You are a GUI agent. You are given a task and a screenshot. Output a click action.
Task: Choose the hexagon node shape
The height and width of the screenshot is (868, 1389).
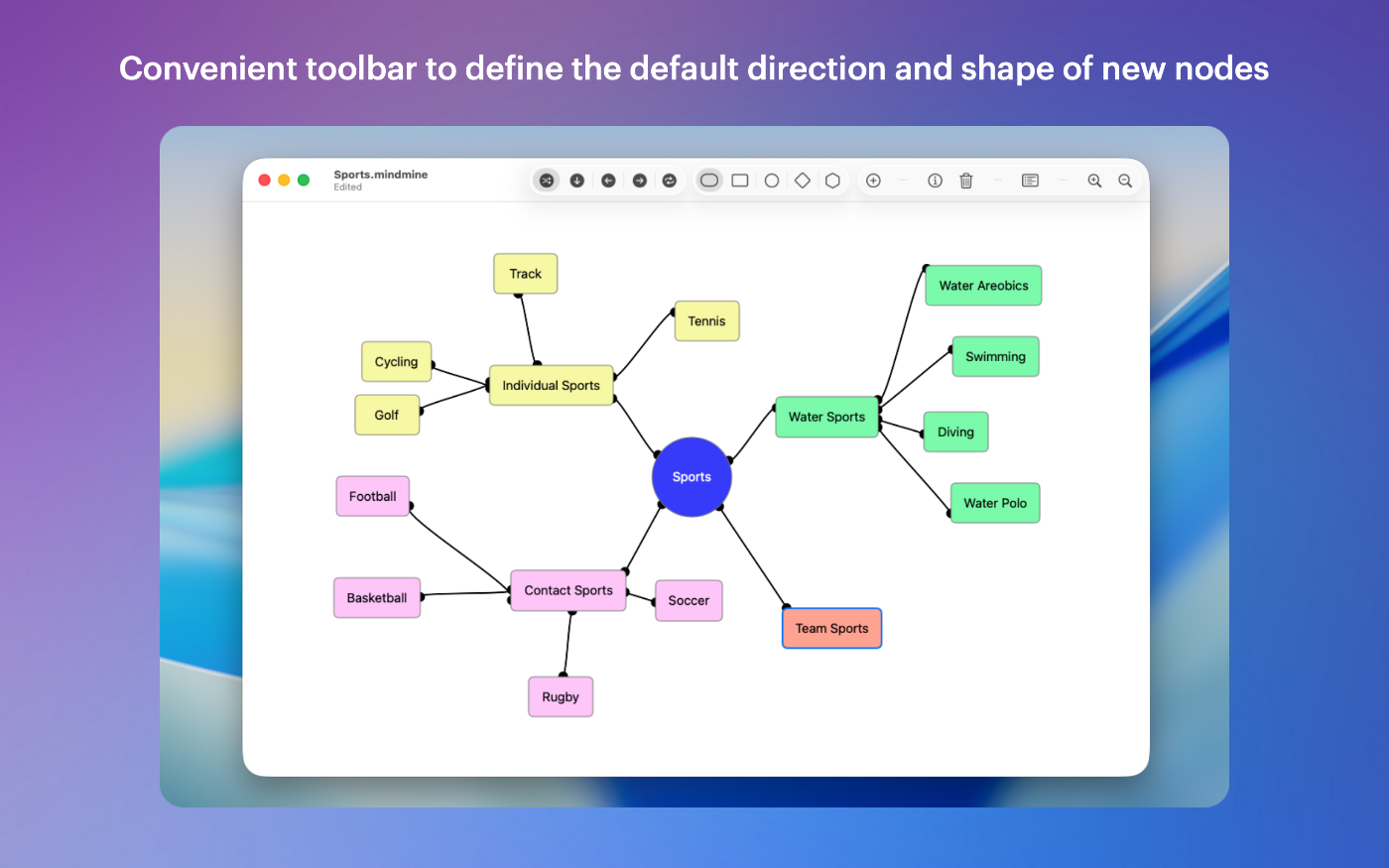click(x=833, y=181)
